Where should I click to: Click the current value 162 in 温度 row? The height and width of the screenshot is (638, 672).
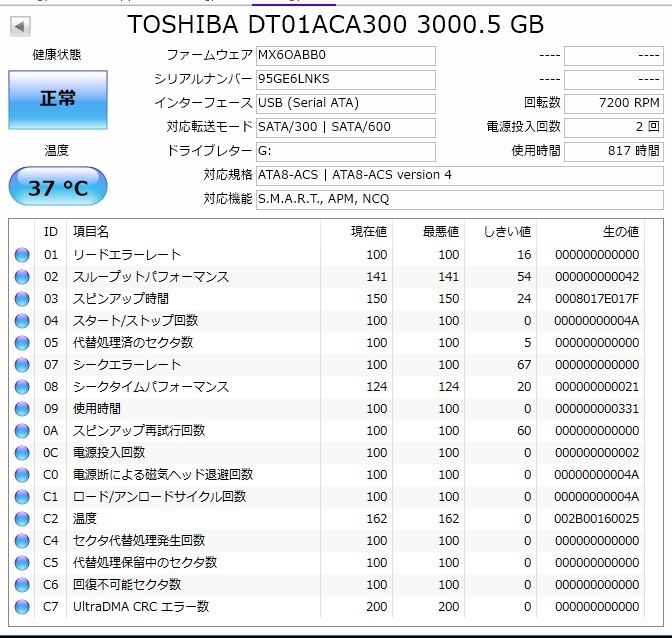[x=377, y=519]
